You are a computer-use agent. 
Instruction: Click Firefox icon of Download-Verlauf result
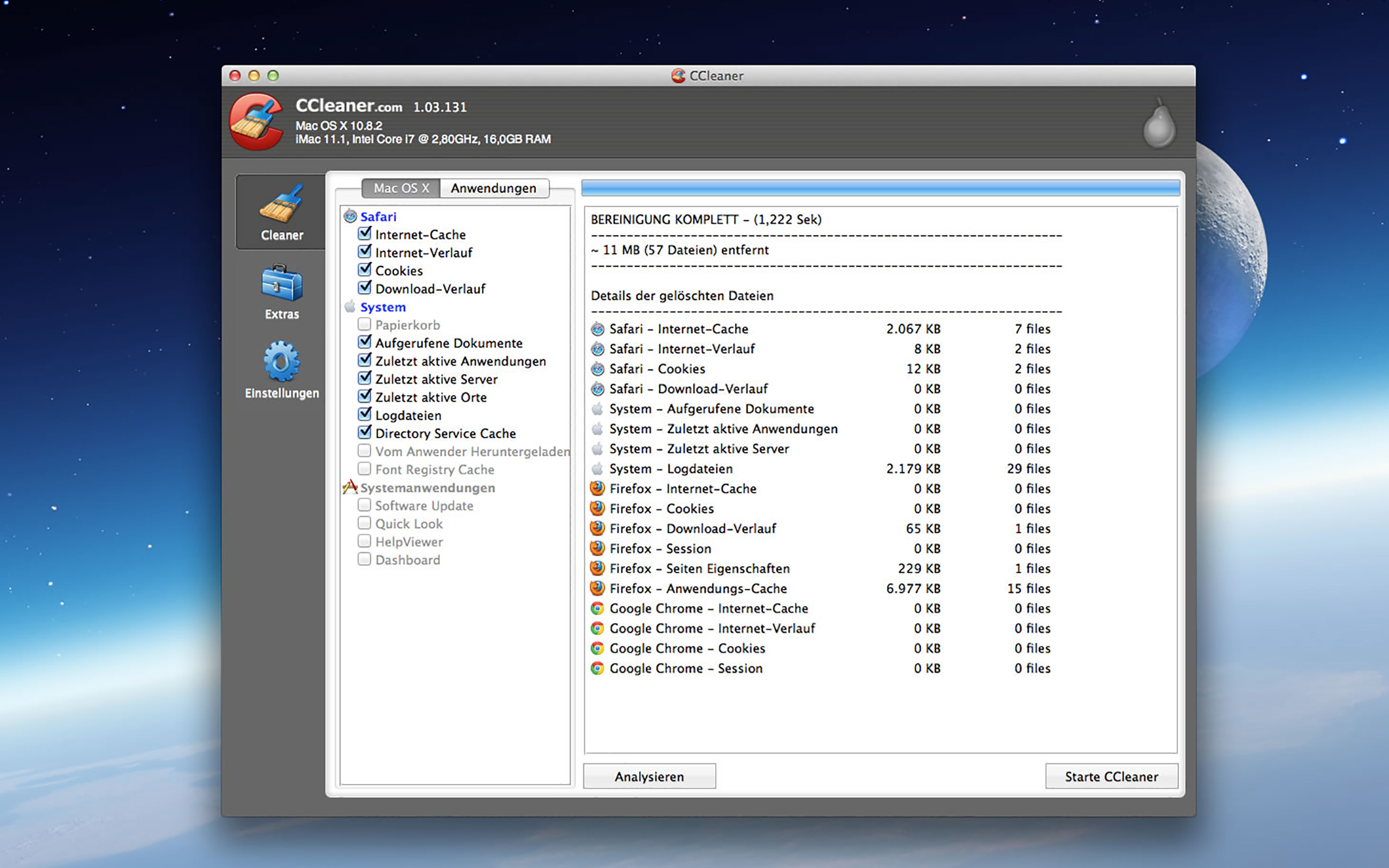click(597, 528)
